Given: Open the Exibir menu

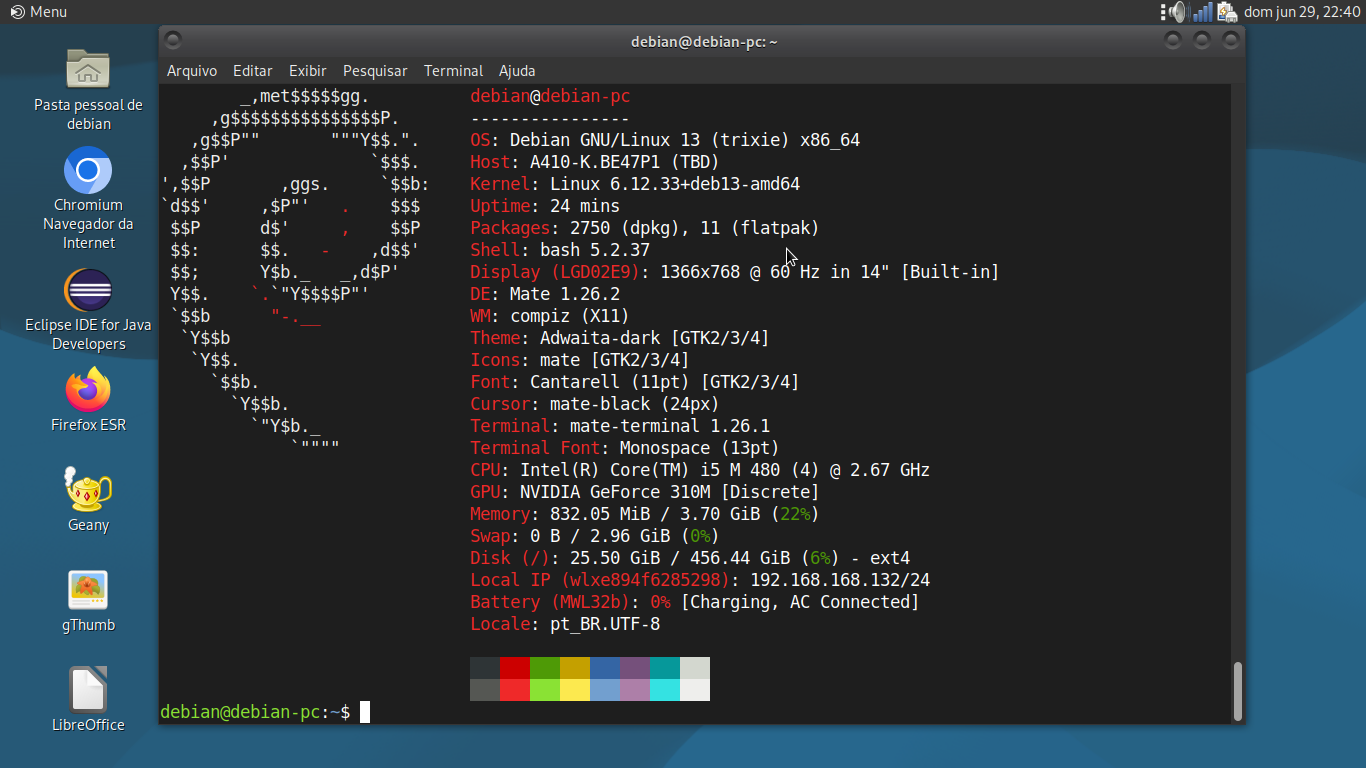Looking at the screenshot, I should tap(308, 71).
